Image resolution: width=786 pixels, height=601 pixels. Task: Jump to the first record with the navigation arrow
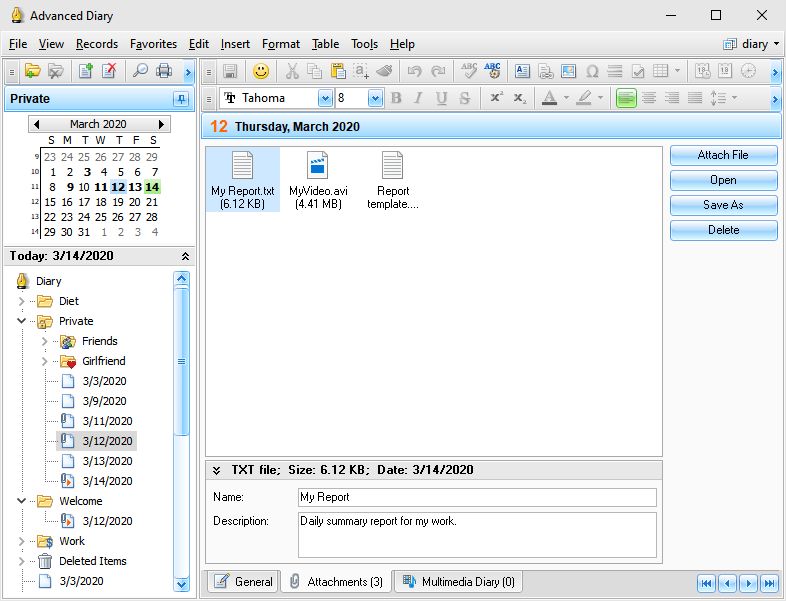[x=706, y=583]
